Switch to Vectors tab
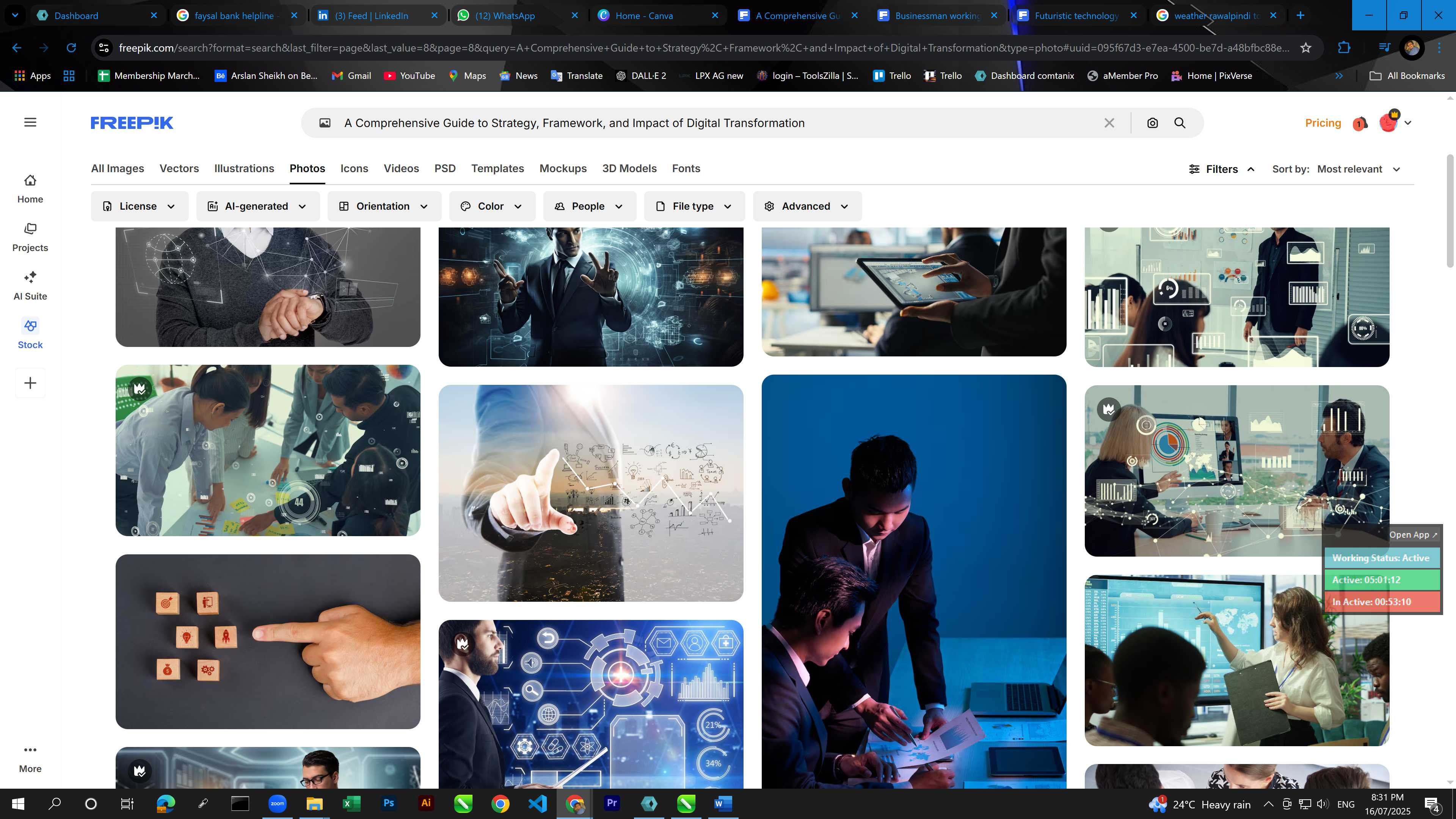This screenshot has width=1456, height=819. pyautogui.click(x=179, y=168)
